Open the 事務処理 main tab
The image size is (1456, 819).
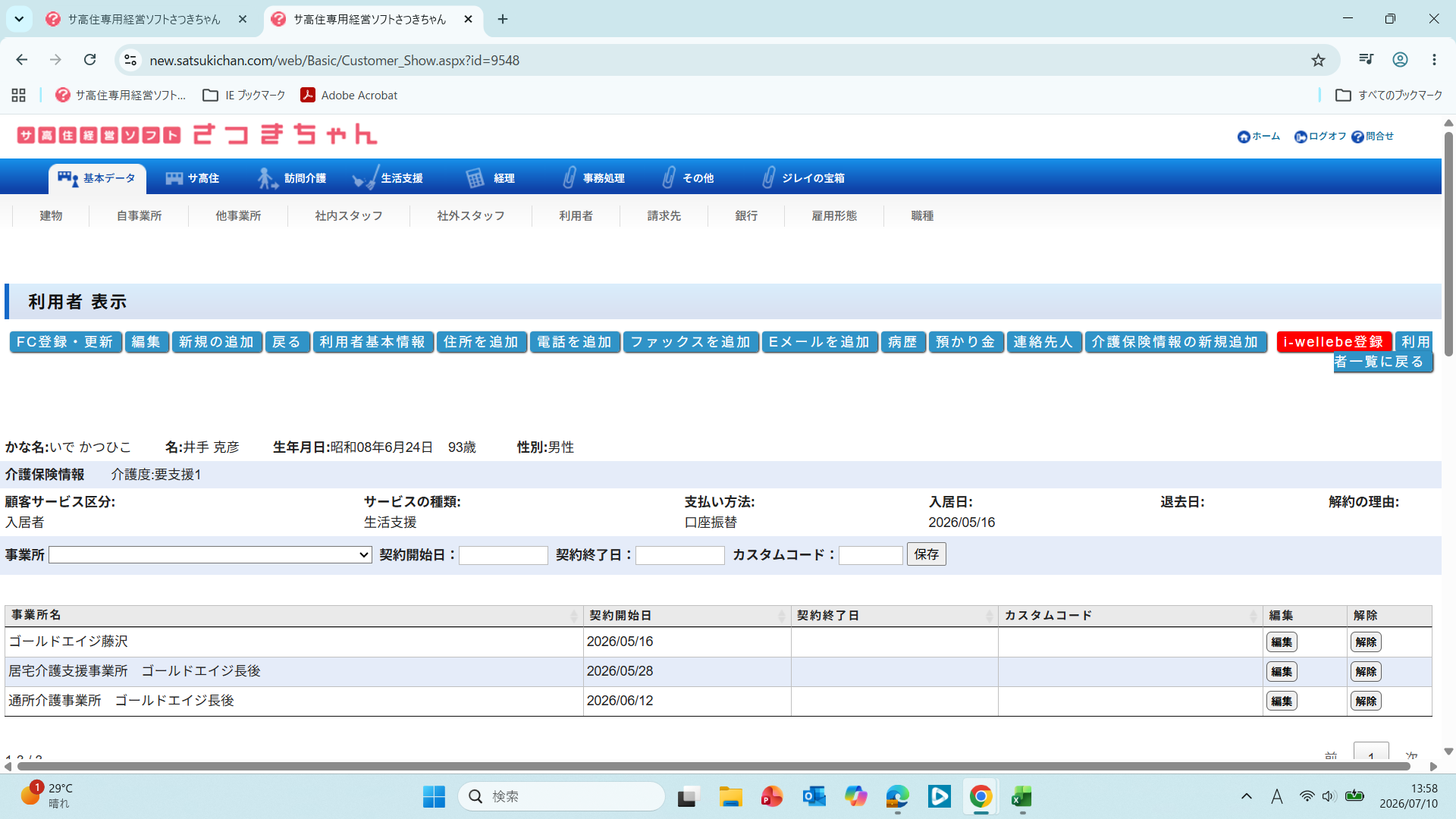click(x=594, y=178)
